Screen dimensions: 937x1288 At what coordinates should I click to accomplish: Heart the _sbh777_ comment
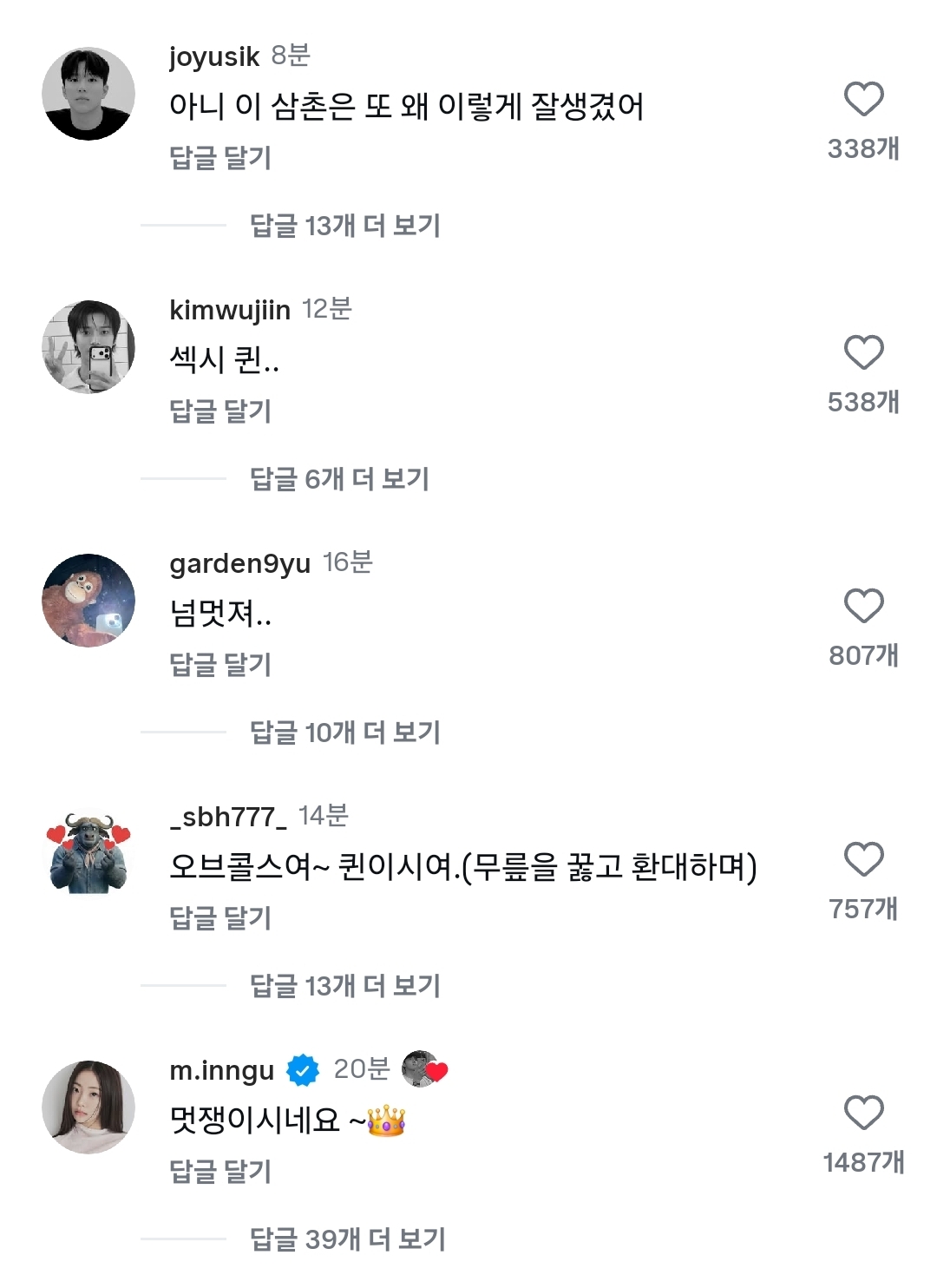click(x=863, y=859)
